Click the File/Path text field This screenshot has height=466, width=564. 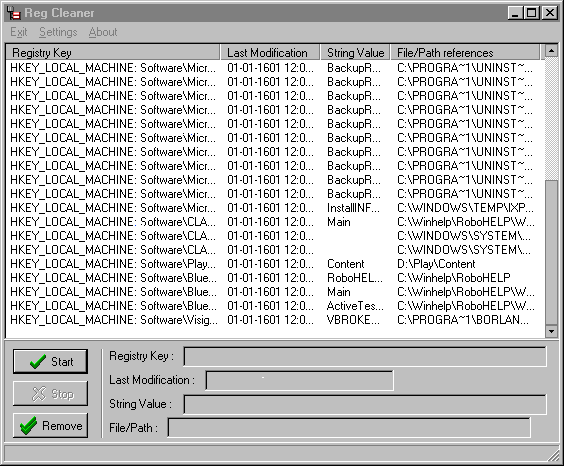349,428
